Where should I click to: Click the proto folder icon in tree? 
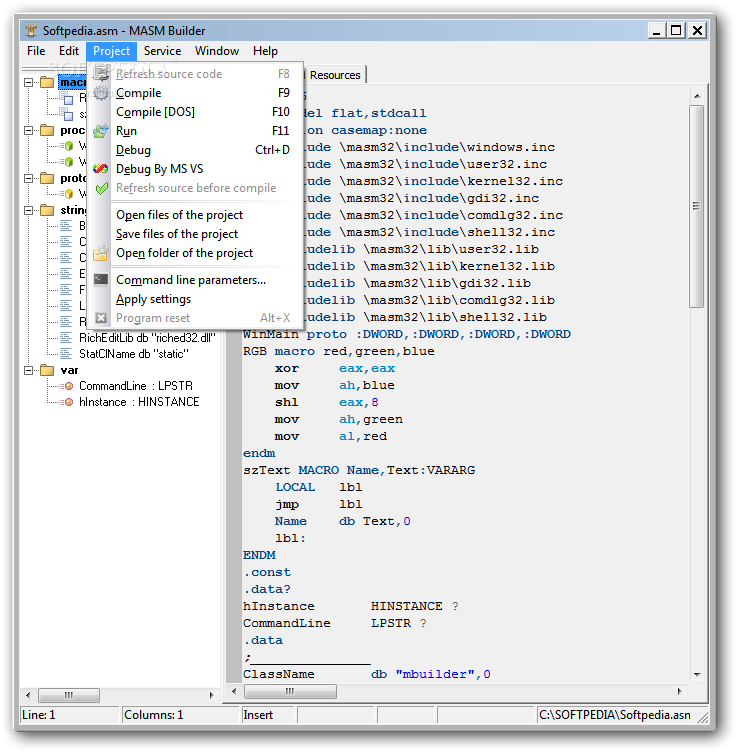(47, 178)
